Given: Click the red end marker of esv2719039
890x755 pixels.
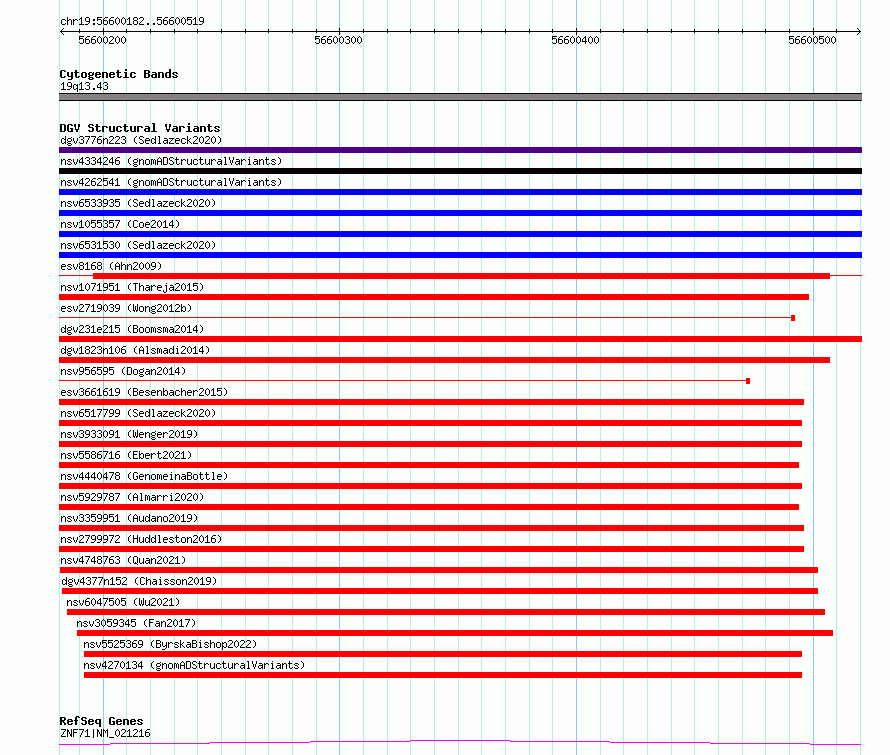Looking at the screenshot, I should click(793, 318).
